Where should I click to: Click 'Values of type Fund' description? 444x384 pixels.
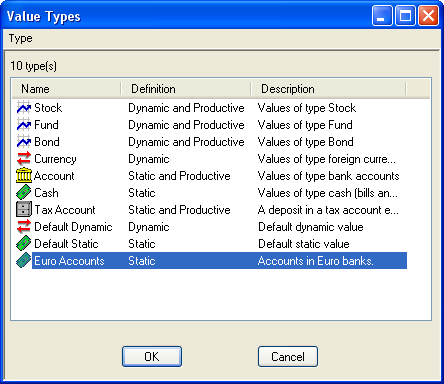tap(305, 125)
